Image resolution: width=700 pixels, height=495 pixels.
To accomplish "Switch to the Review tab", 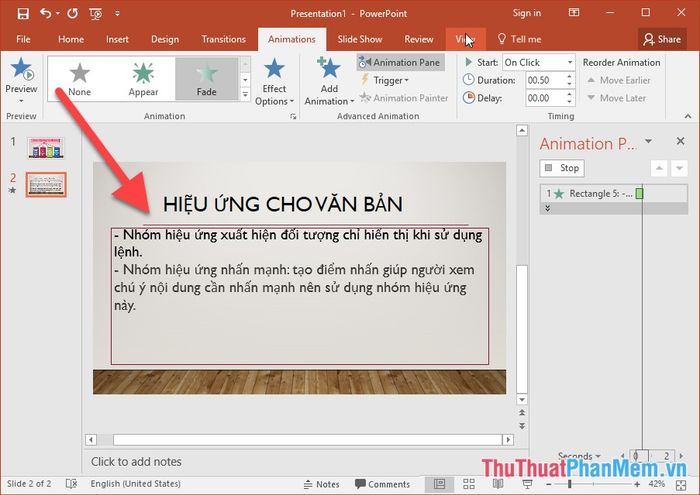I will [418, 39].
